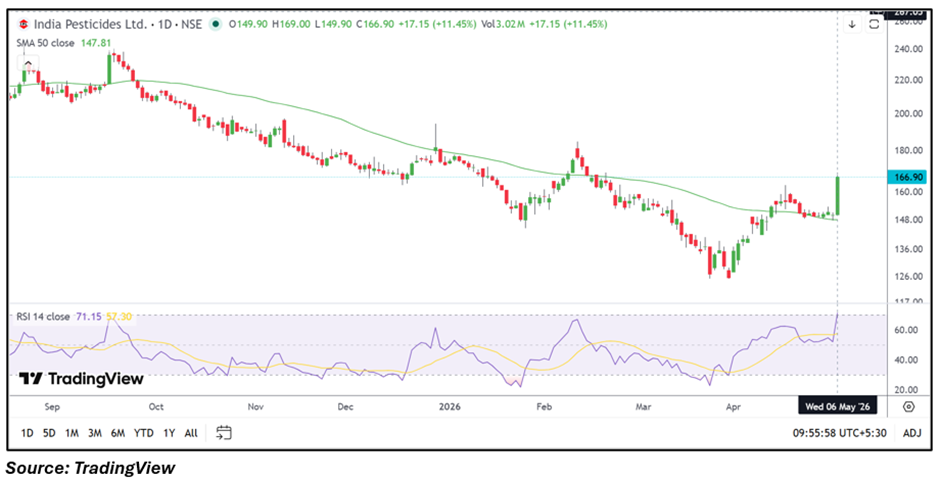Click the SMA 50 close indicator label
Image resolution: width=940 pixels, height=480 pixels.
click(x=46, y=43)
